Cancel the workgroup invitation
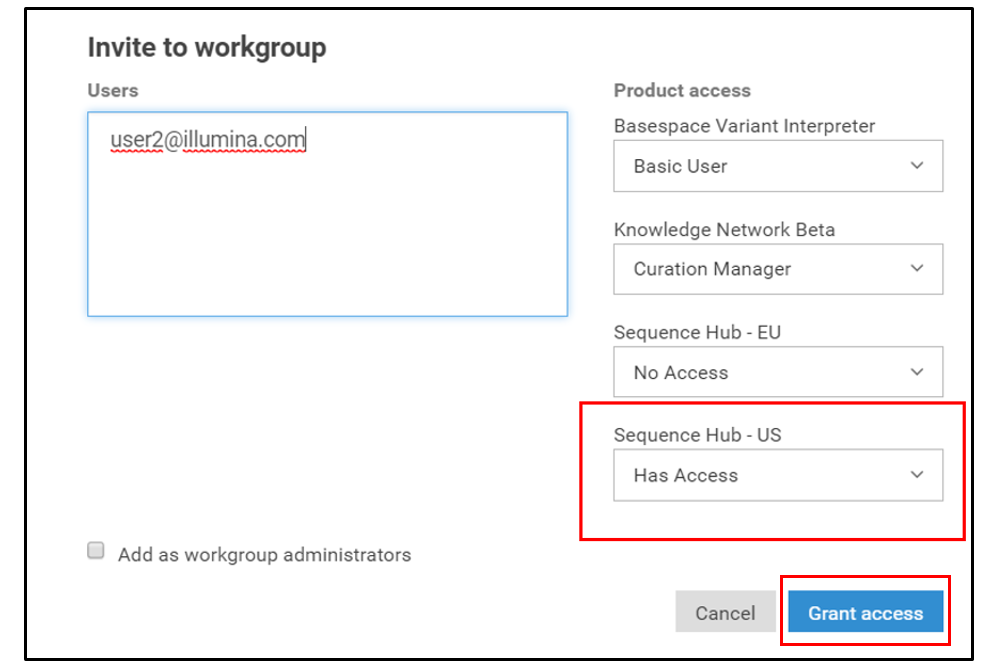The height and width of the screenshot is (672, 981). click(x=725, y=613)
